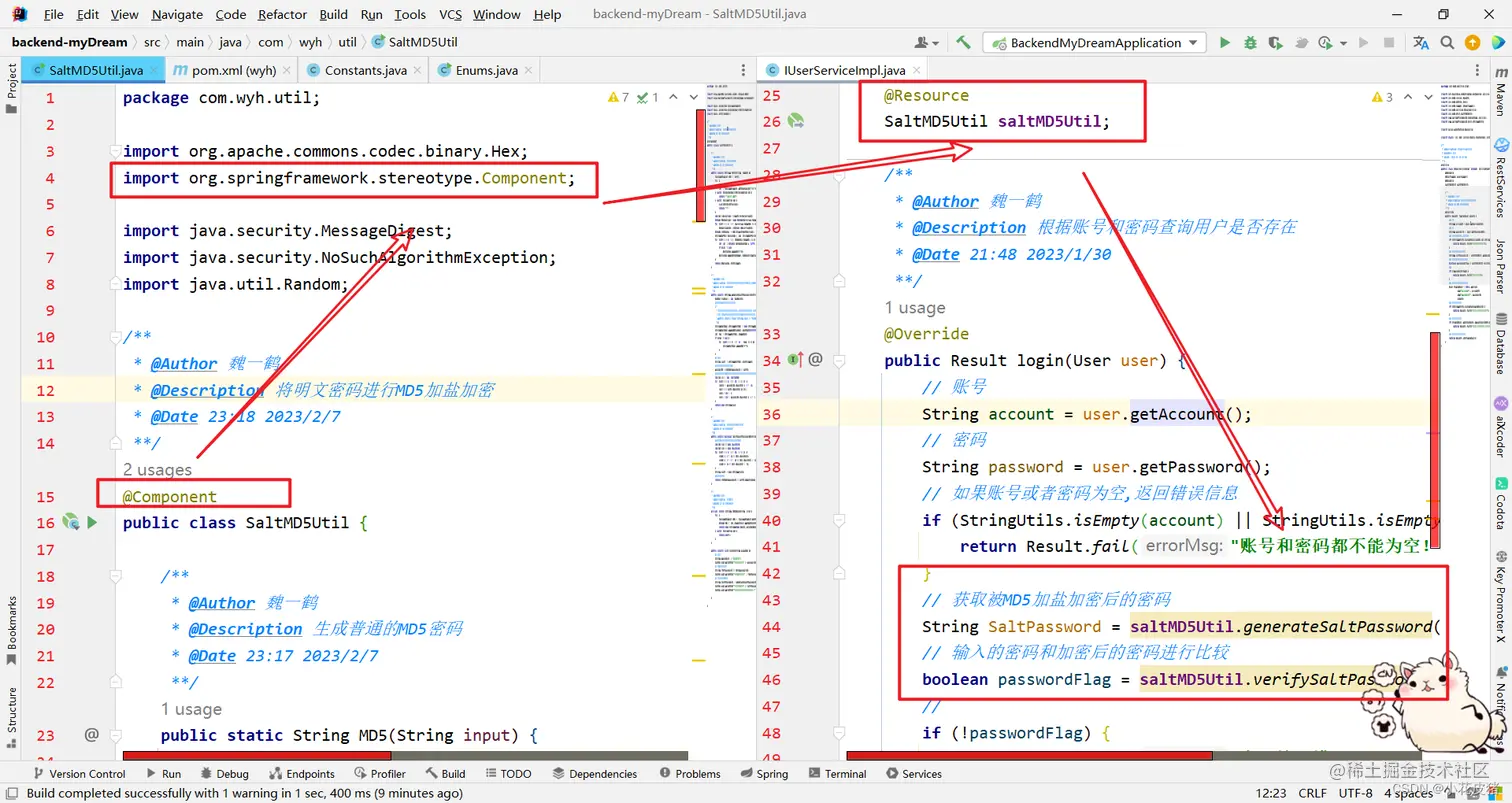
Task: Open the Spring tool window
Action: (763, 773)
